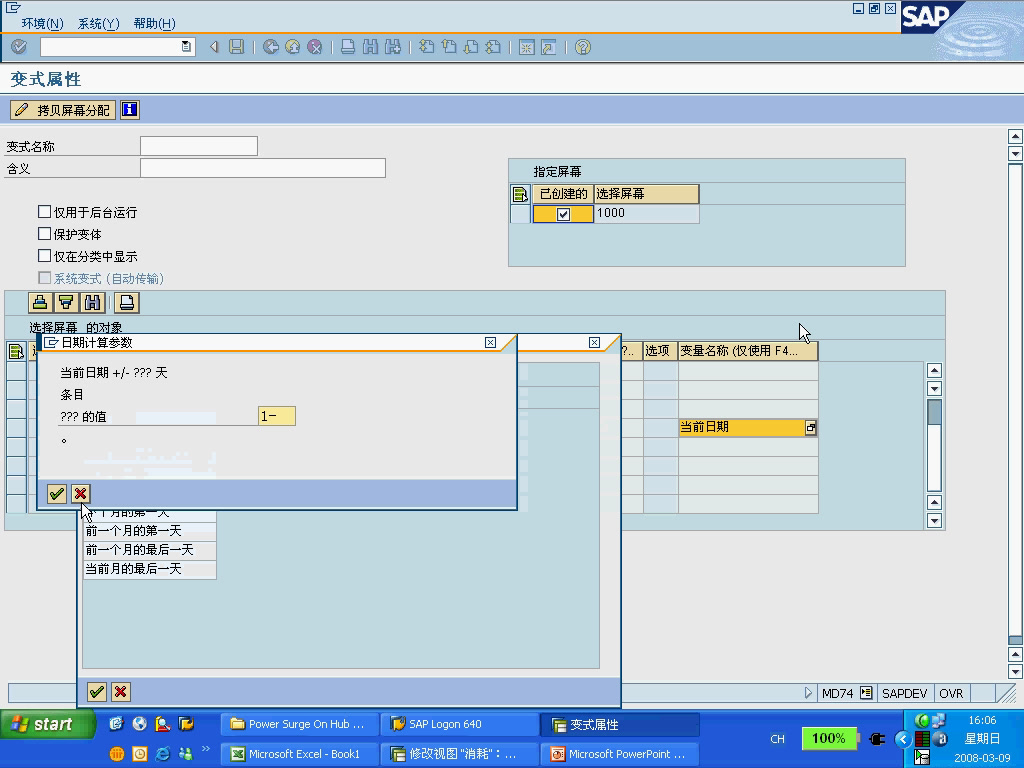Toggle the checkbox for screen 1000
This screenshot has width=1024, height=768.
point(561,213)
